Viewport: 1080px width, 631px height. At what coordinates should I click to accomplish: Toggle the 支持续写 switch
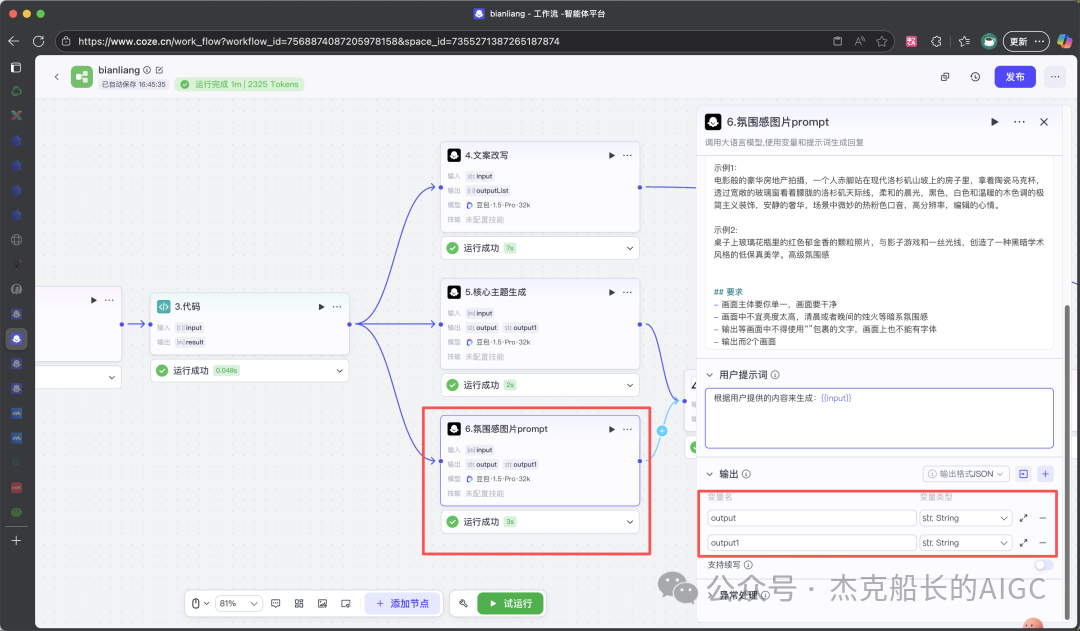coord(1043,565)
